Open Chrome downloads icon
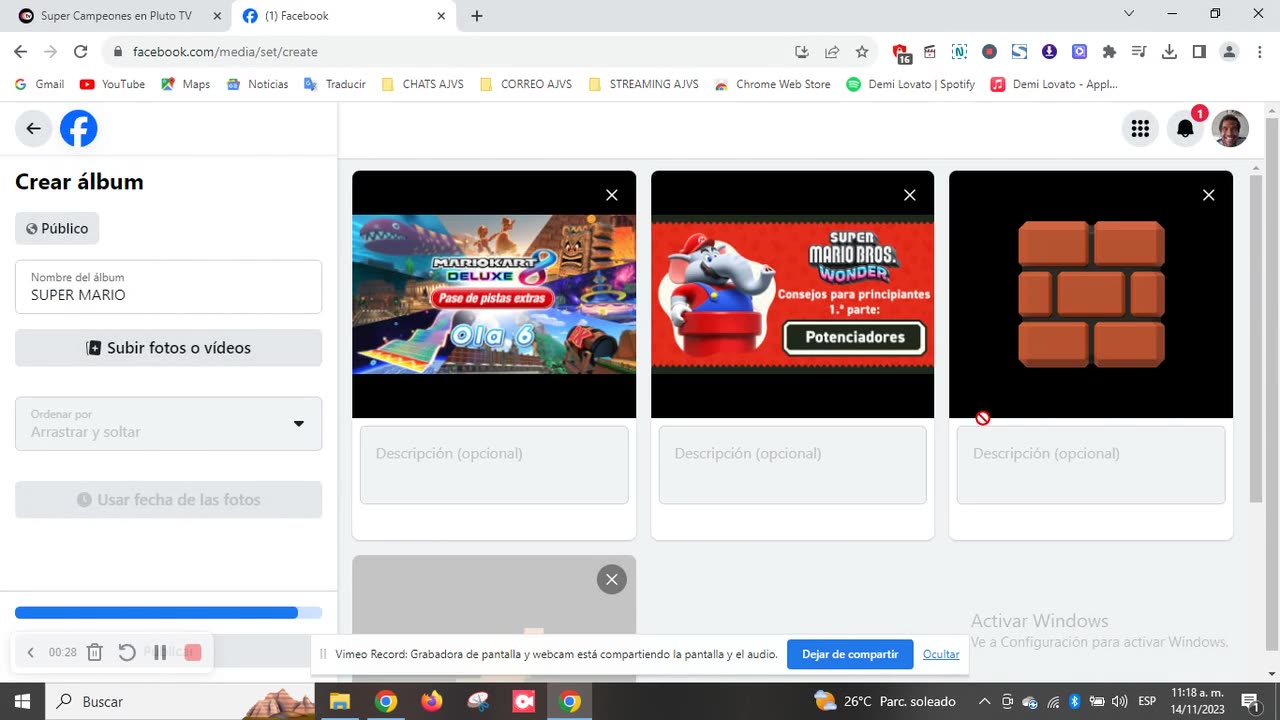 (x=1169, y=52)
